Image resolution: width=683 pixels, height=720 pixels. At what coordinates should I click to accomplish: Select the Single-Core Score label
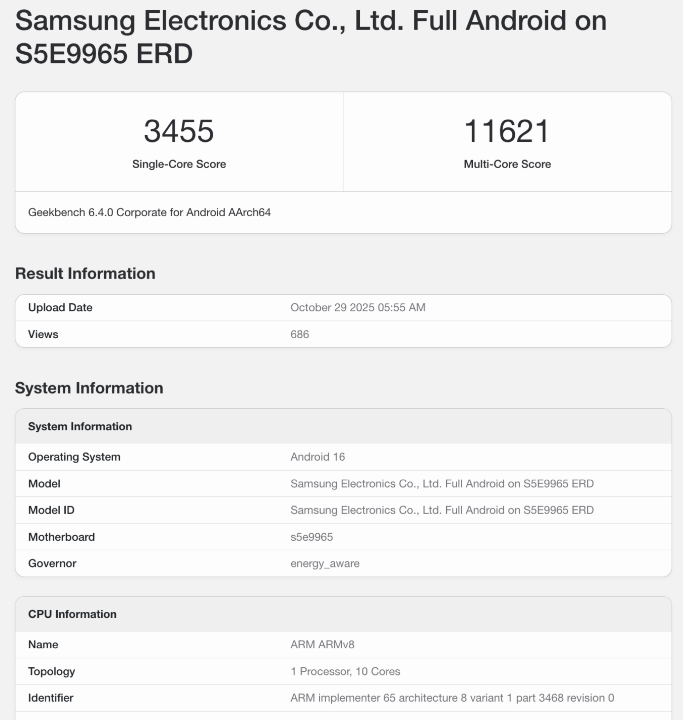179,164
